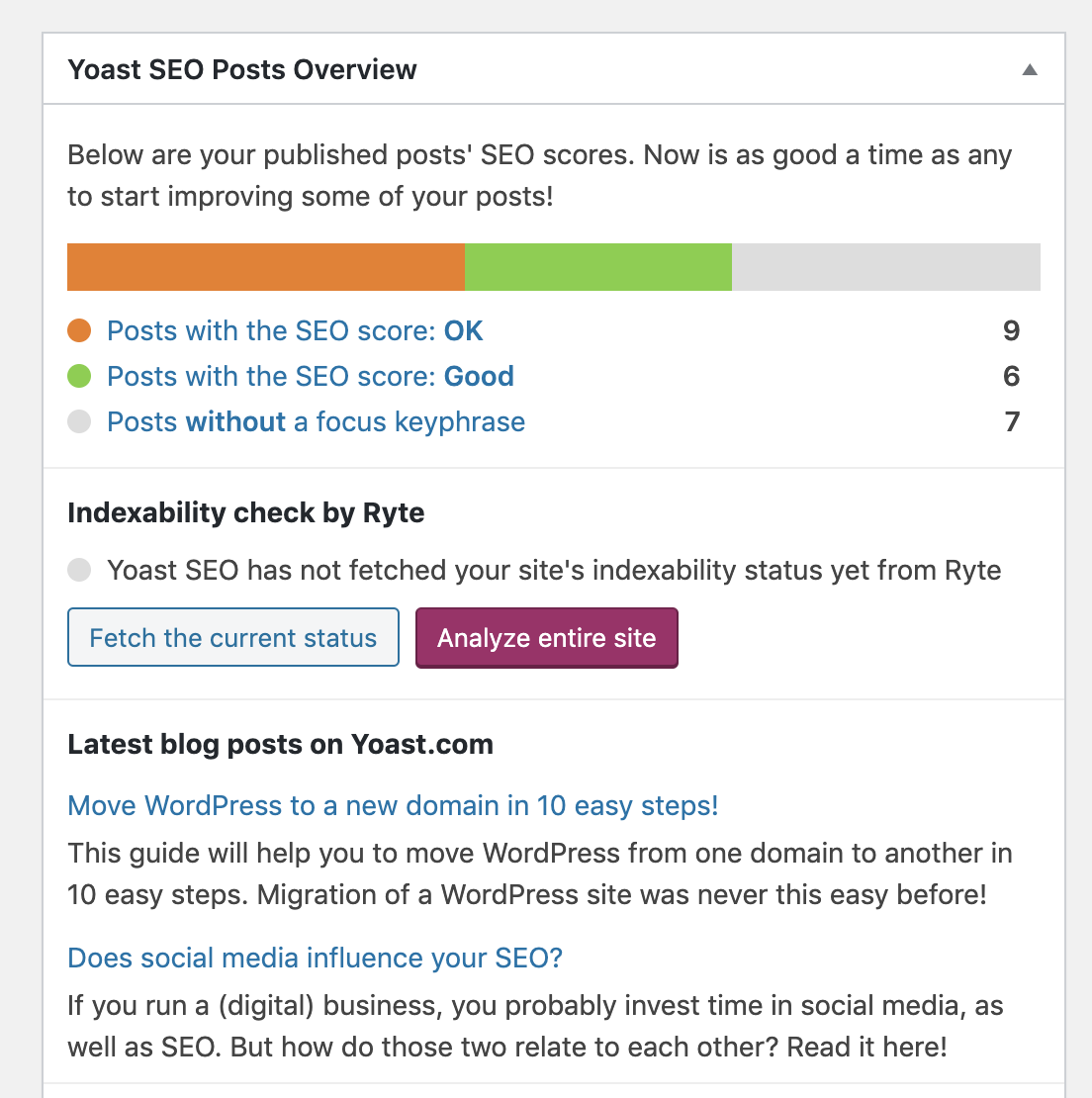Click the count 7 for posts without keyphrase

(x=1012, y=421)
